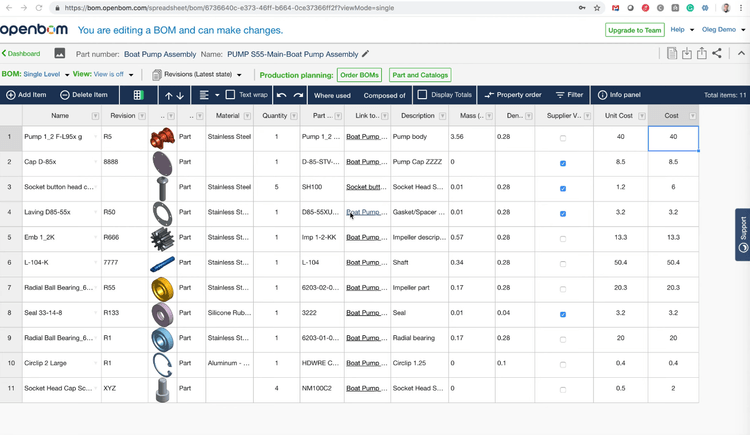Viewport: 750px width, 435px height.
Task: Click the Order BOMs button
Action: tap(359, 75)
